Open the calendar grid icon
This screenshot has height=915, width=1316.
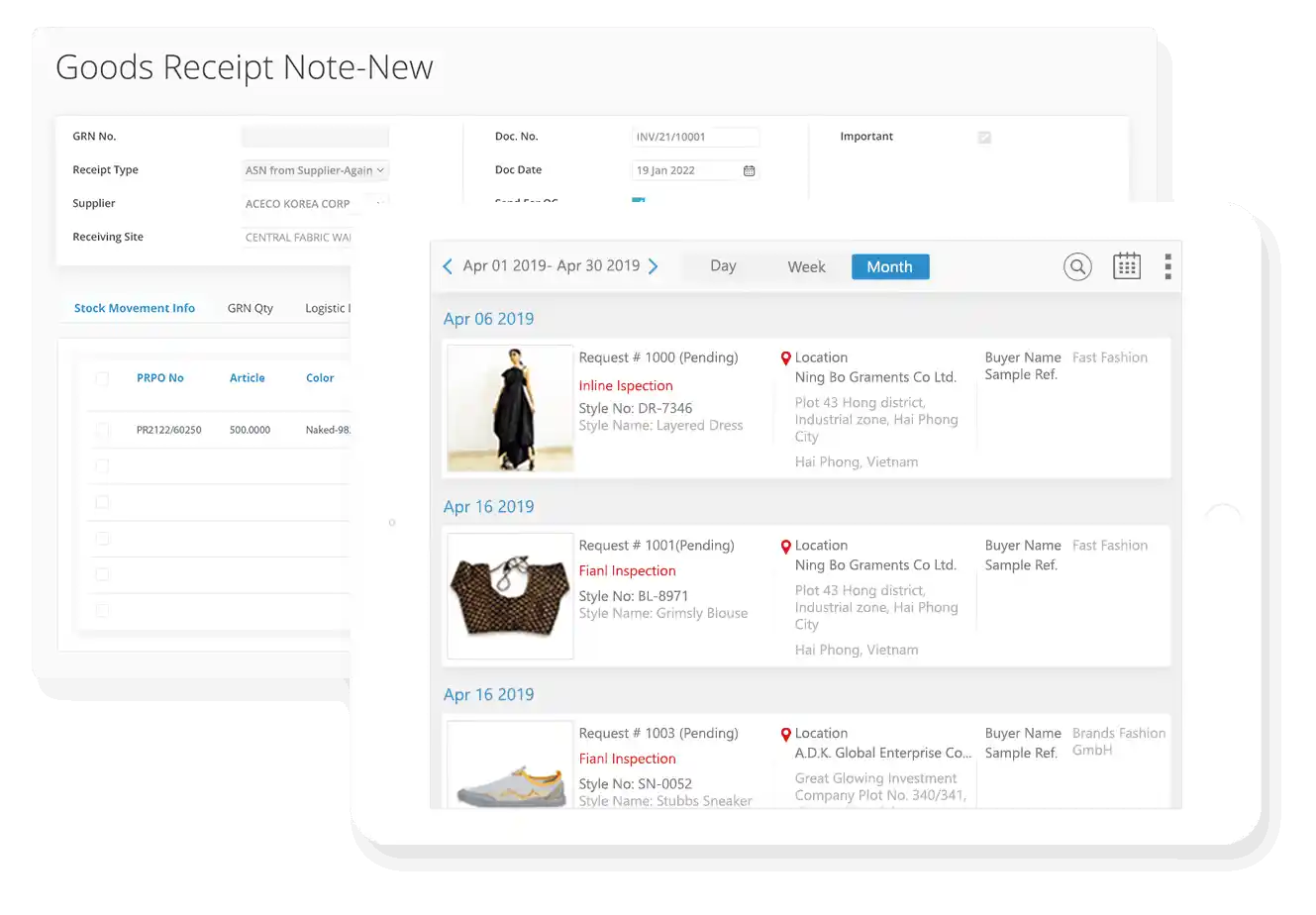(x=1127, y=266)
